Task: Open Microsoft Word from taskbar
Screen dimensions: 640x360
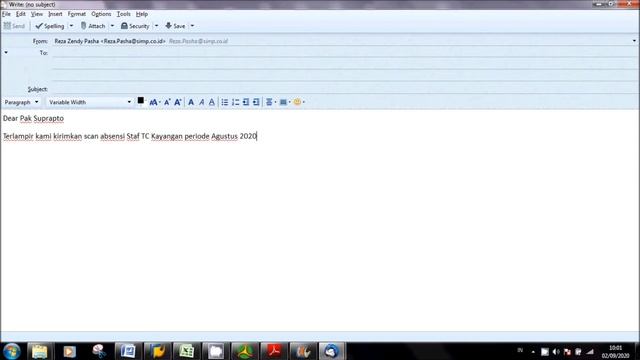Action: click(127, 351)
